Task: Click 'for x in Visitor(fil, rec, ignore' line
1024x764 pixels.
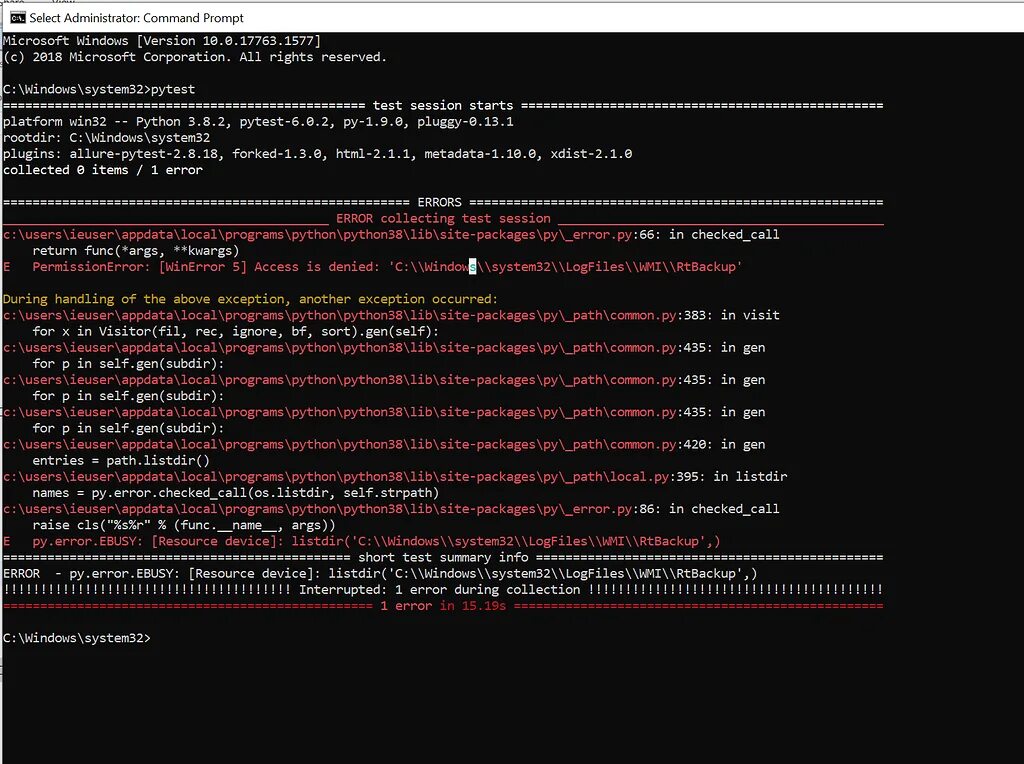Action: coord(236,331)
